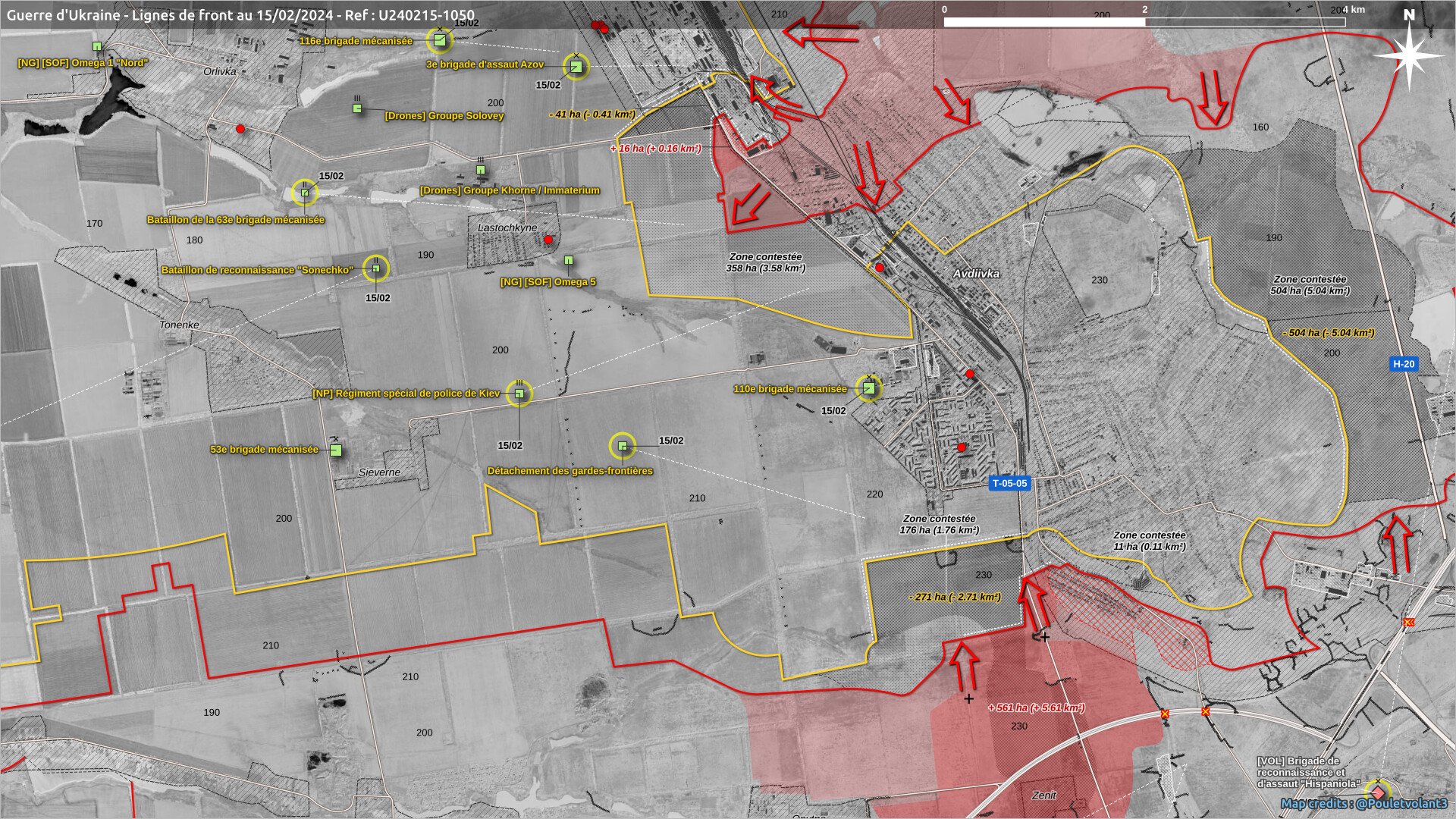Click the Tonenke village label
The image size is (1456, 819).
180,325
